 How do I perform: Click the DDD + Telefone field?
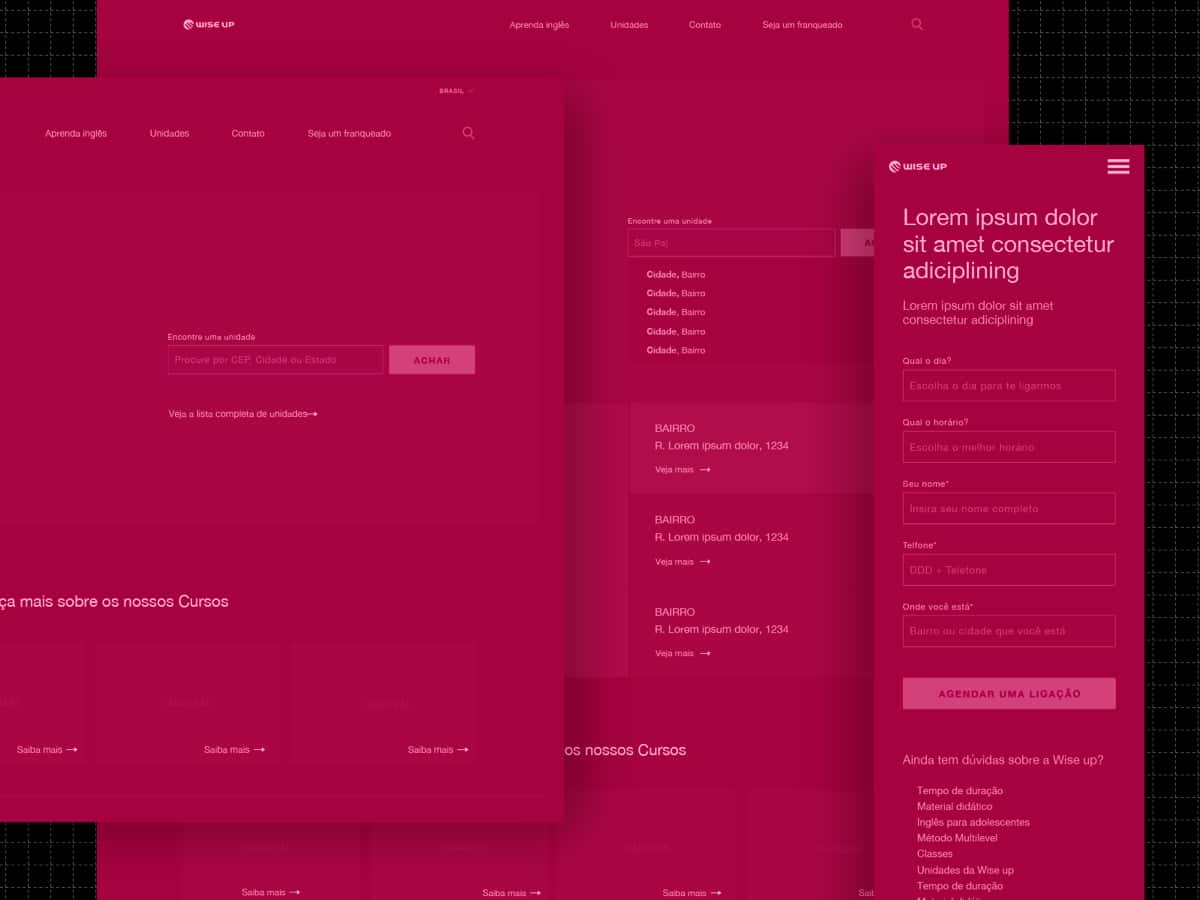click(x=1008, y=570)
